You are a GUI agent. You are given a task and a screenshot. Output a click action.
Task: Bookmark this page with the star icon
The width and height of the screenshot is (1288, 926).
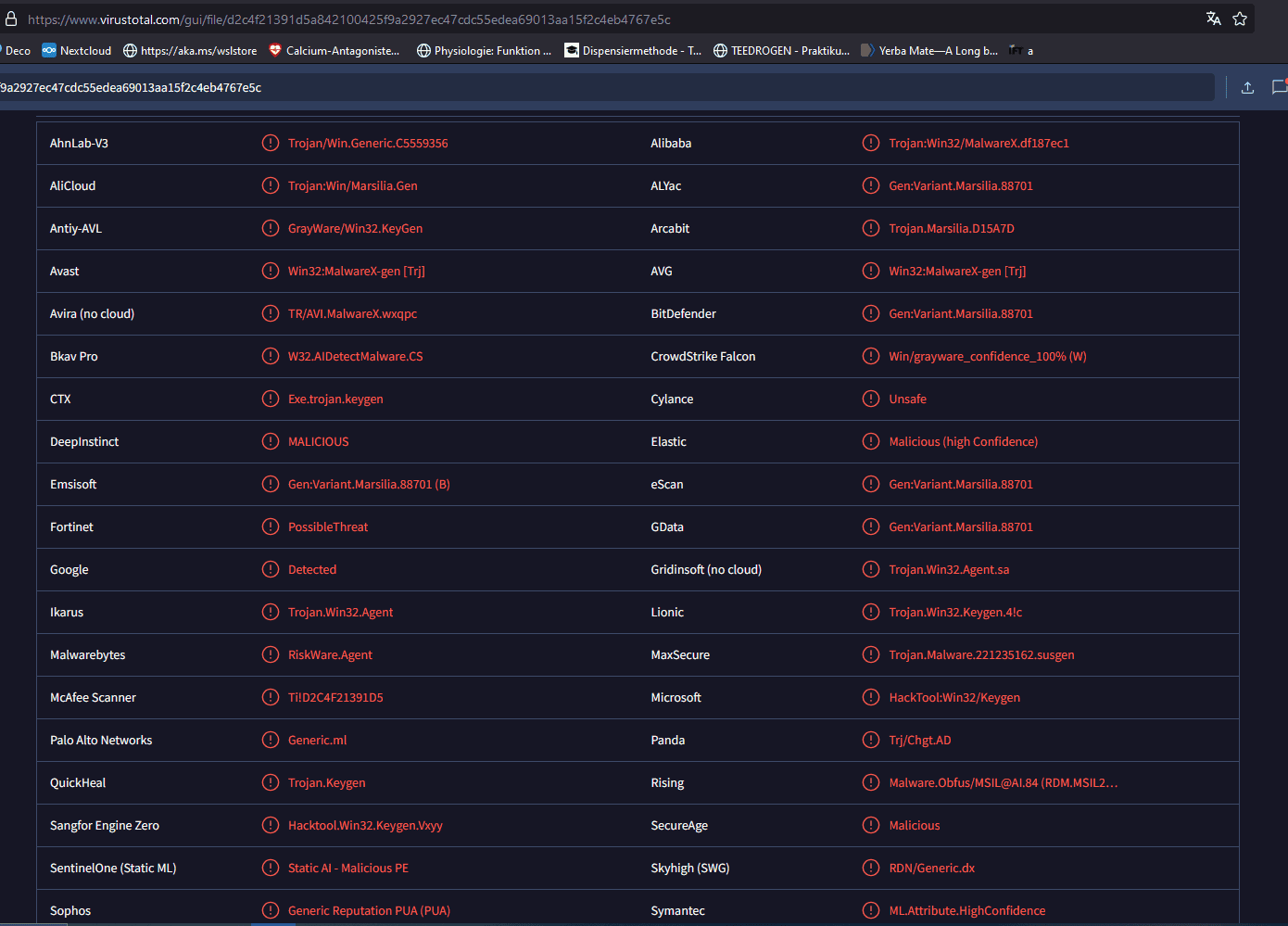[1240, 19]
